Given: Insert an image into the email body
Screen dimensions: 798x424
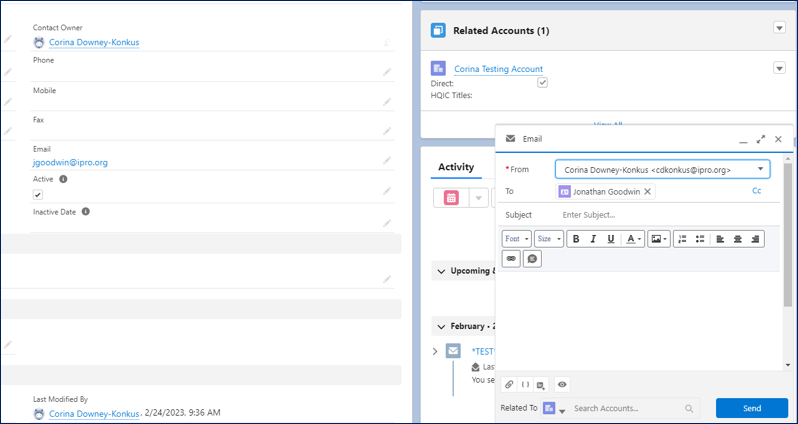Looking at the screenshot, I should pyautogui.click(x=659, y=239).
